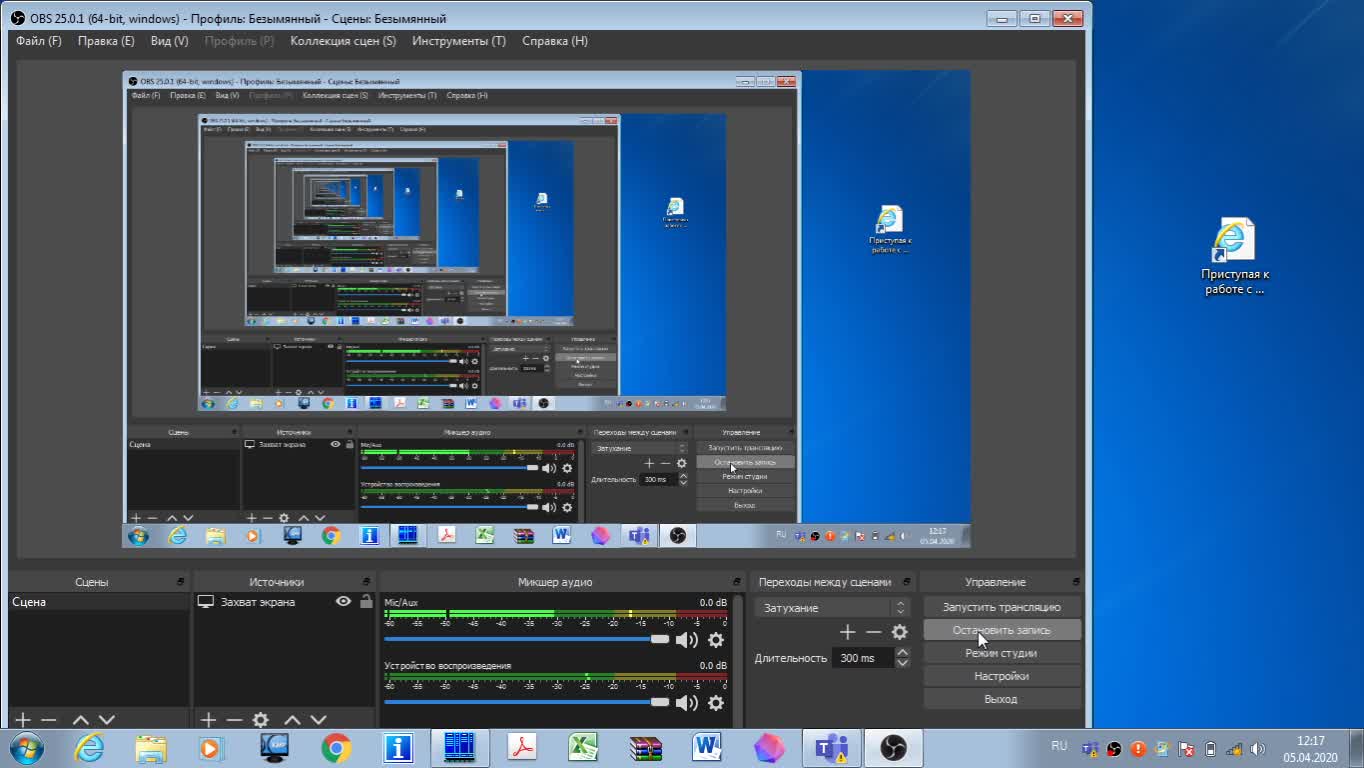Open transition properties gear icon
1364x768 pixels.
pyautogui.click(x=900, y=632)
